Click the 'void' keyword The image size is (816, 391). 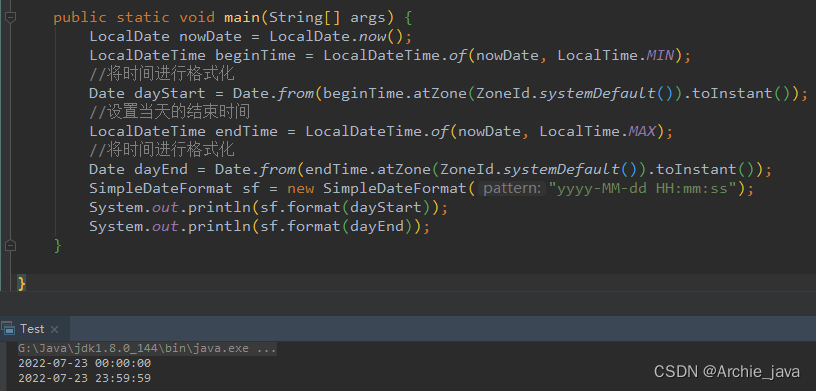coord(197,18)
